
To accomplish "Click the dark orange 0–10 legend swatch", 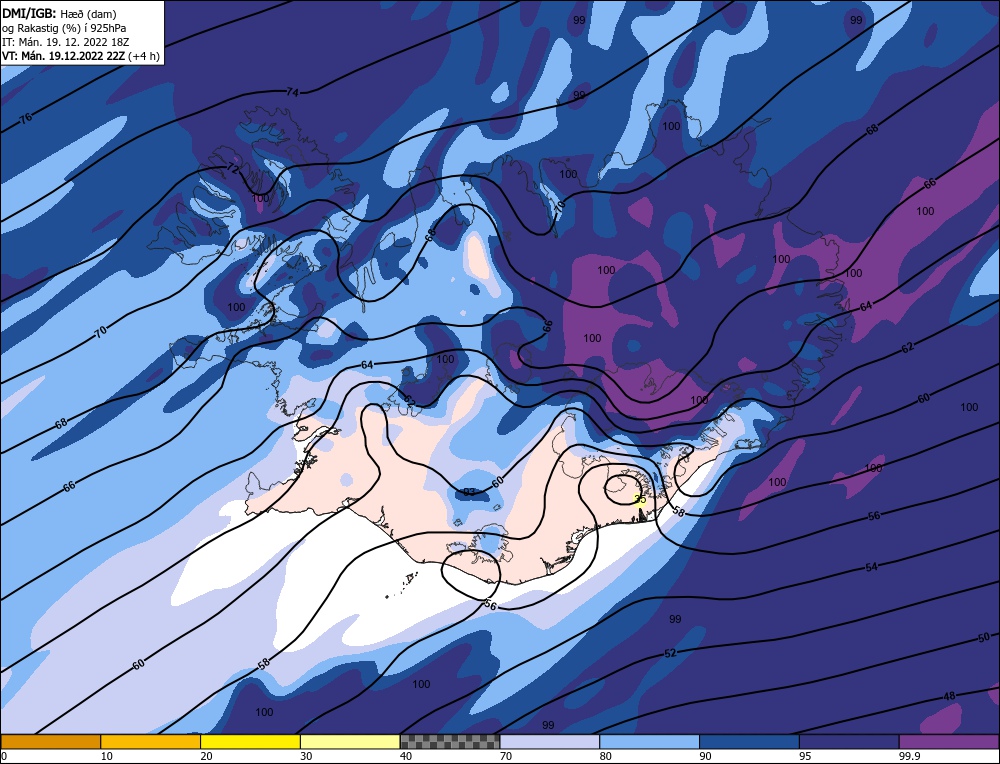I will 50,741.
